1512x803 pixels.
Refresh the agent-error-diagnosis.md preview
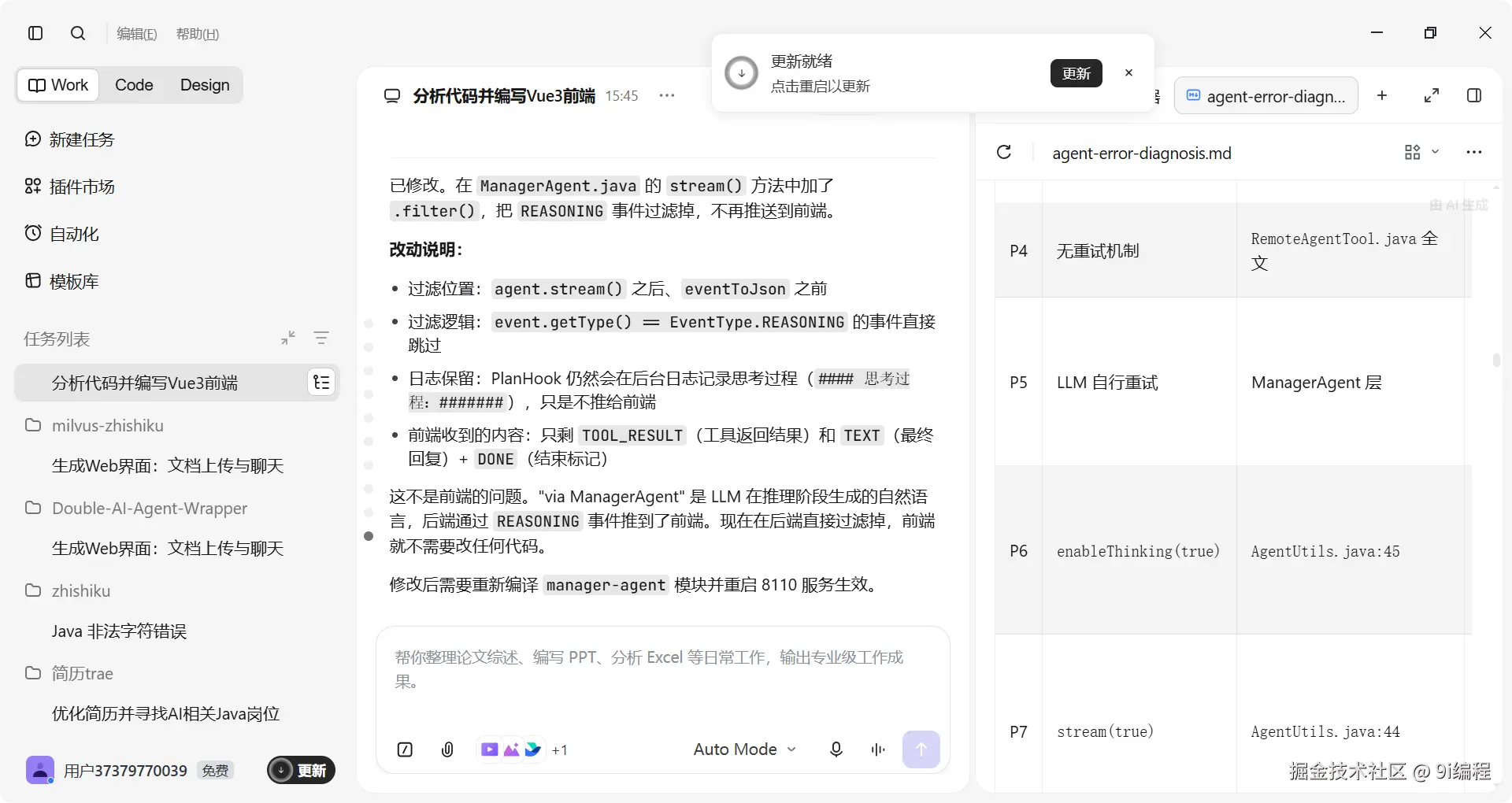(1004, 152)
